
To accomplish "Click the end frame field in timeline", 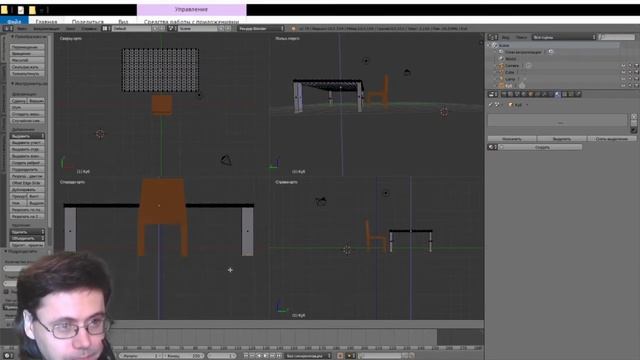I will (x=183, y=356).
